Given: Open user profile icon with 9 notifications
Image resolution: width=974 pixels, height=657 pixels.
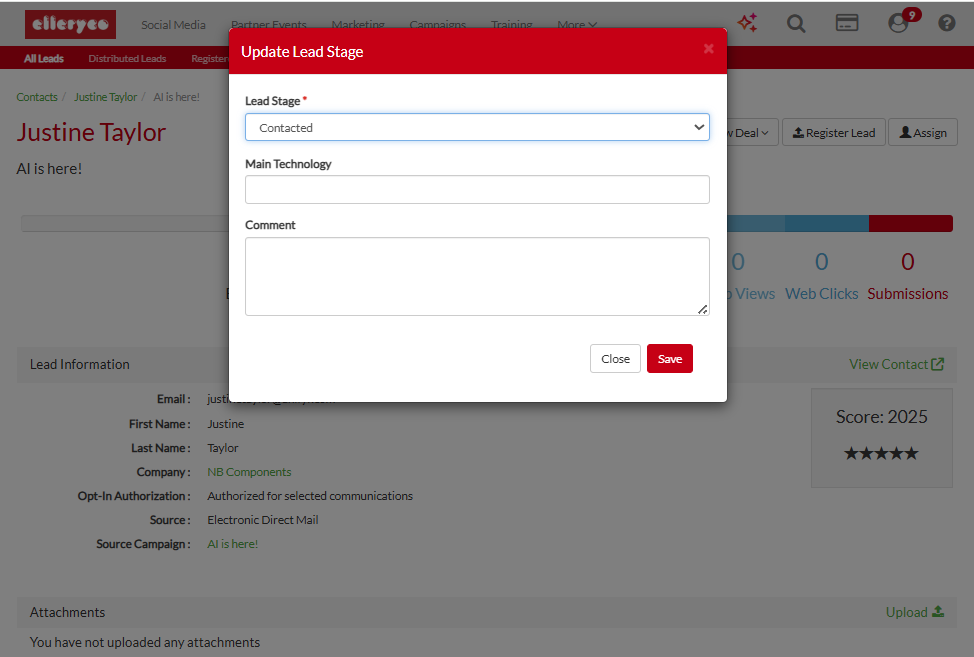Looking at the screenshot, I should pos(899,24).
